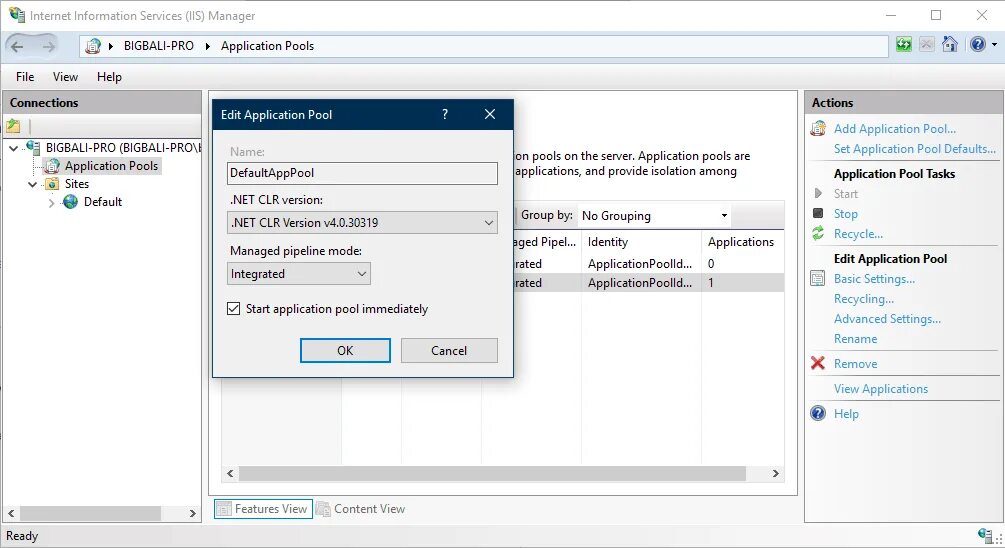Screen dimensions: 1005x548
Task: Select Application Pools in Connections tree
Action: pyautogui.click(x=111, y=166)
